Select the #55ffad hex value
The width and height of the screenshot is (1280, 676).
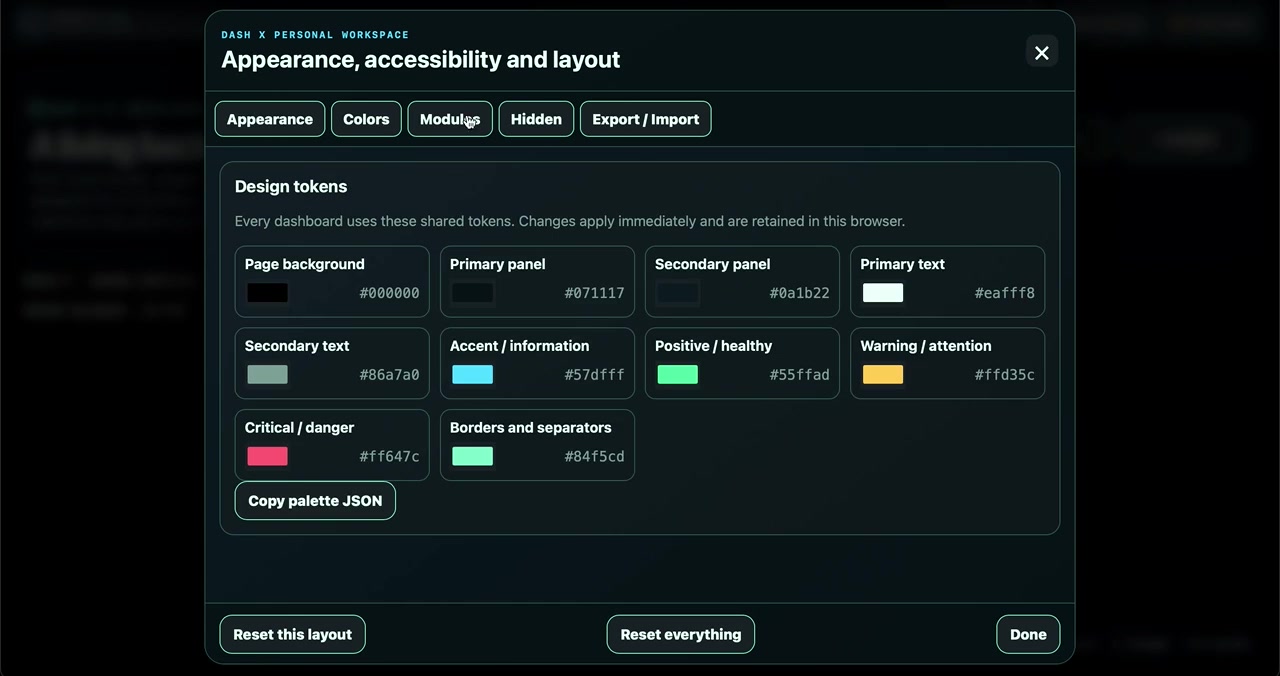point(799,375)
